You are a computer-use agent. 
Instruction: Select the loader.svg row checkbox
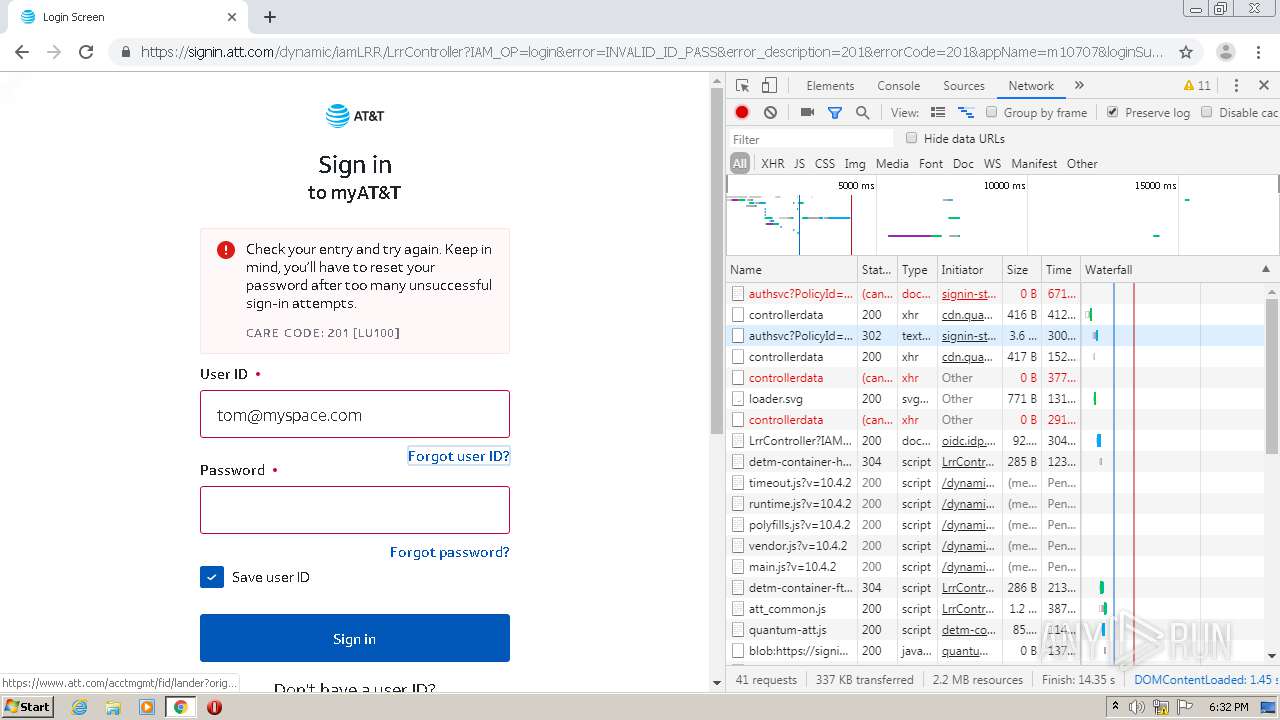738,399
